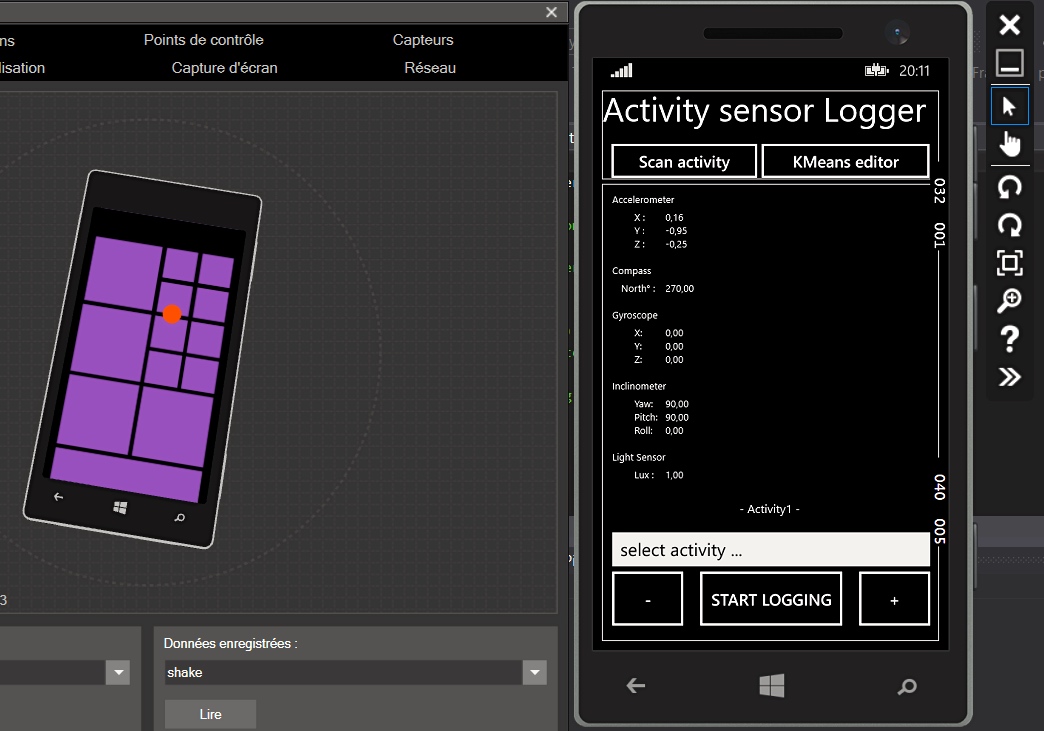
Task: Expand the 'shake' recorded data dropdown
Action: pos(535,673)
